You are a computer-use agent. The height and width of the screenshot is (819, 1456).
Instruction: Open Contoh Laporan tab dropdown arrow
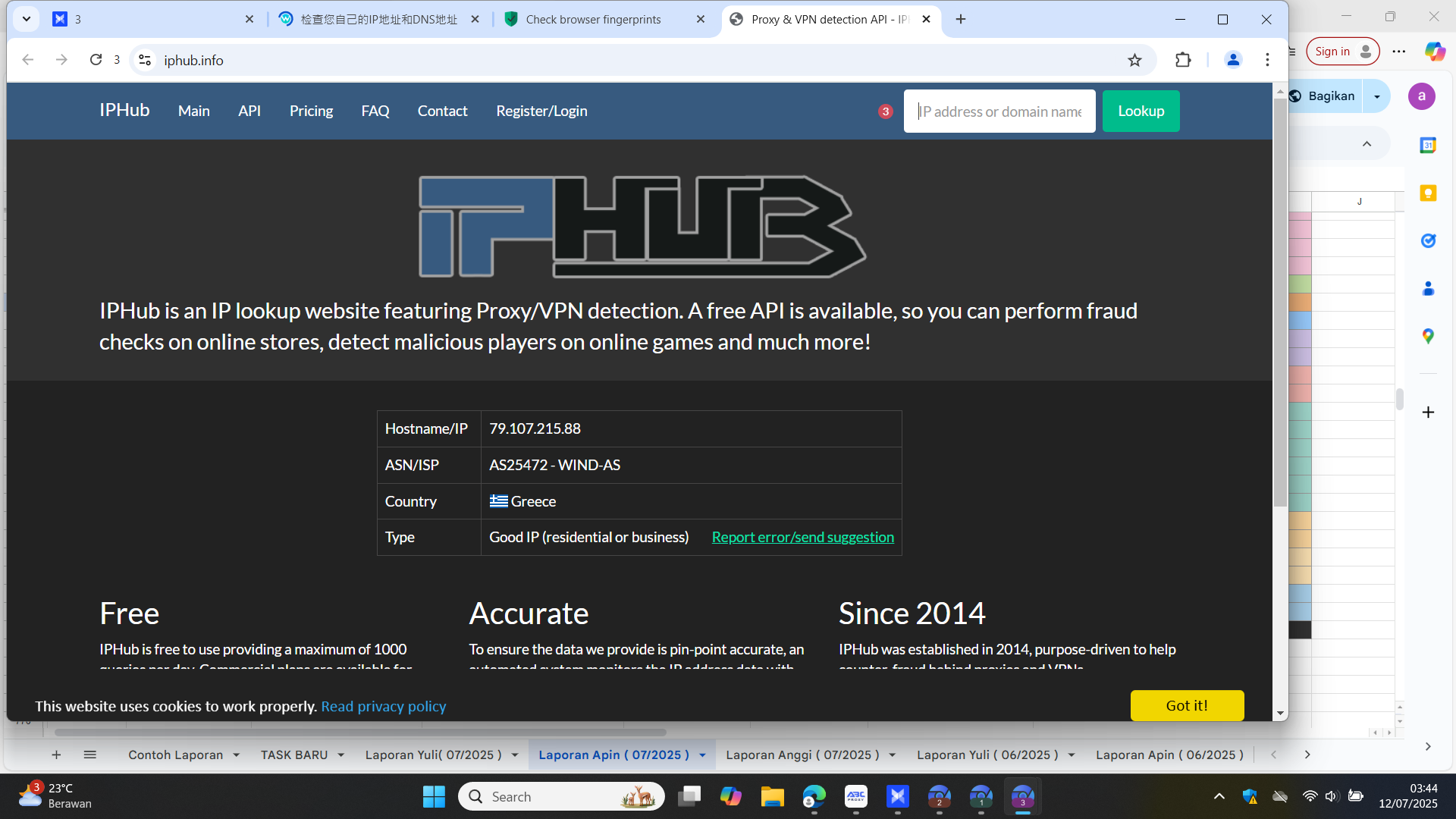(x=237, y=755)
